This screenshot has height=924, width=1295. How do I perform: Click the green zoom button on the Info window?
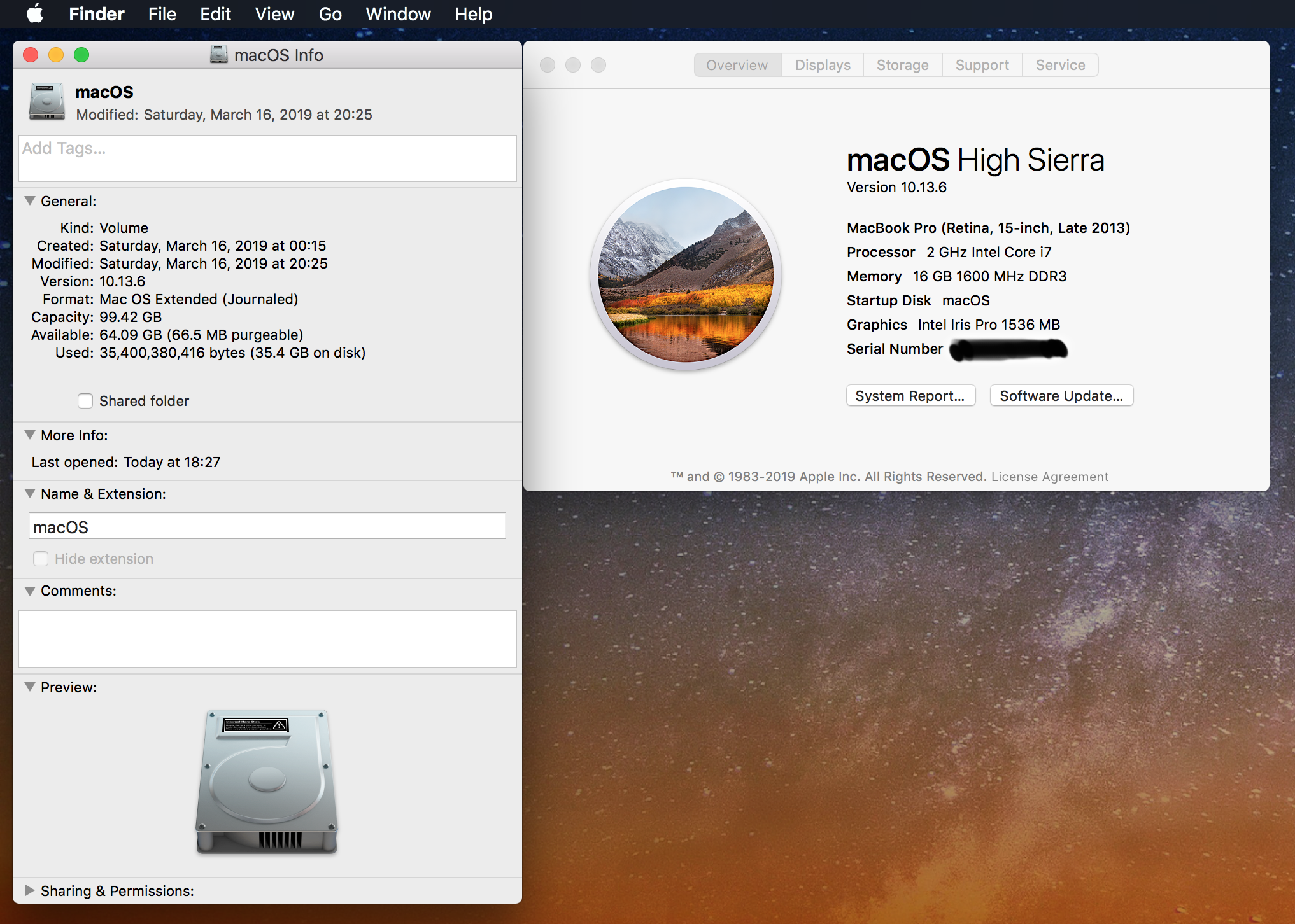pos(81,55)
